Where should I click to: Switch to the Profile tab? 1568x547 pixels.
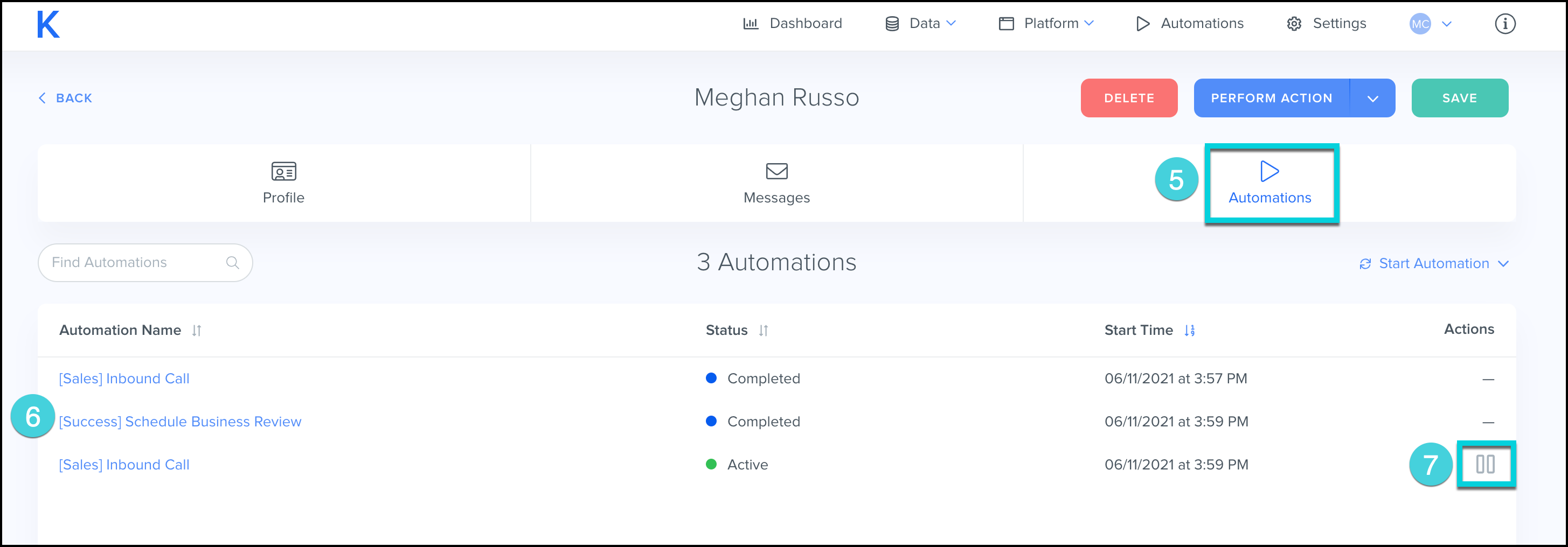pos(283,183)
